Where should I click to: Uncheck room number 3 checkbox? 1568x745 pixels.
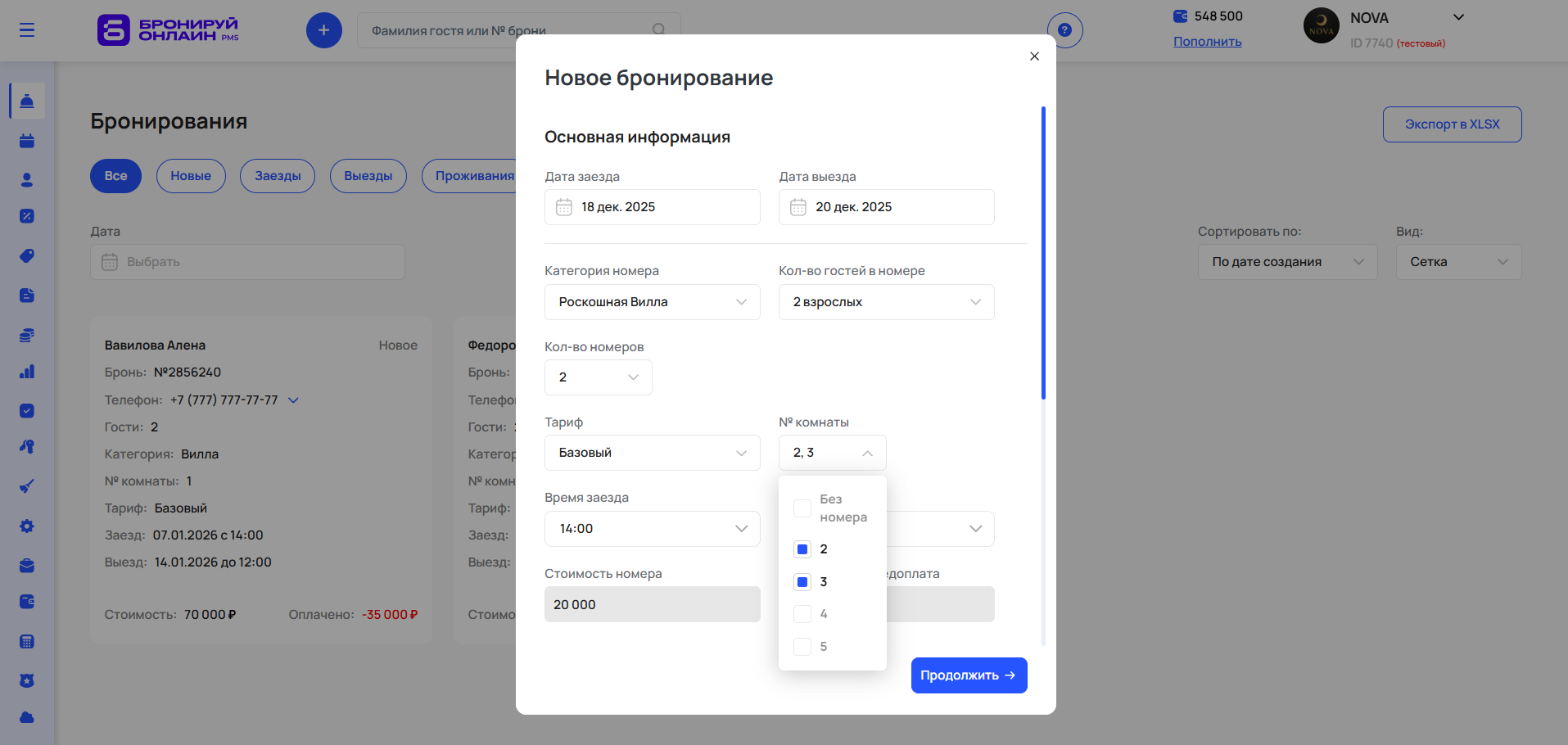(x=802, y=582)
